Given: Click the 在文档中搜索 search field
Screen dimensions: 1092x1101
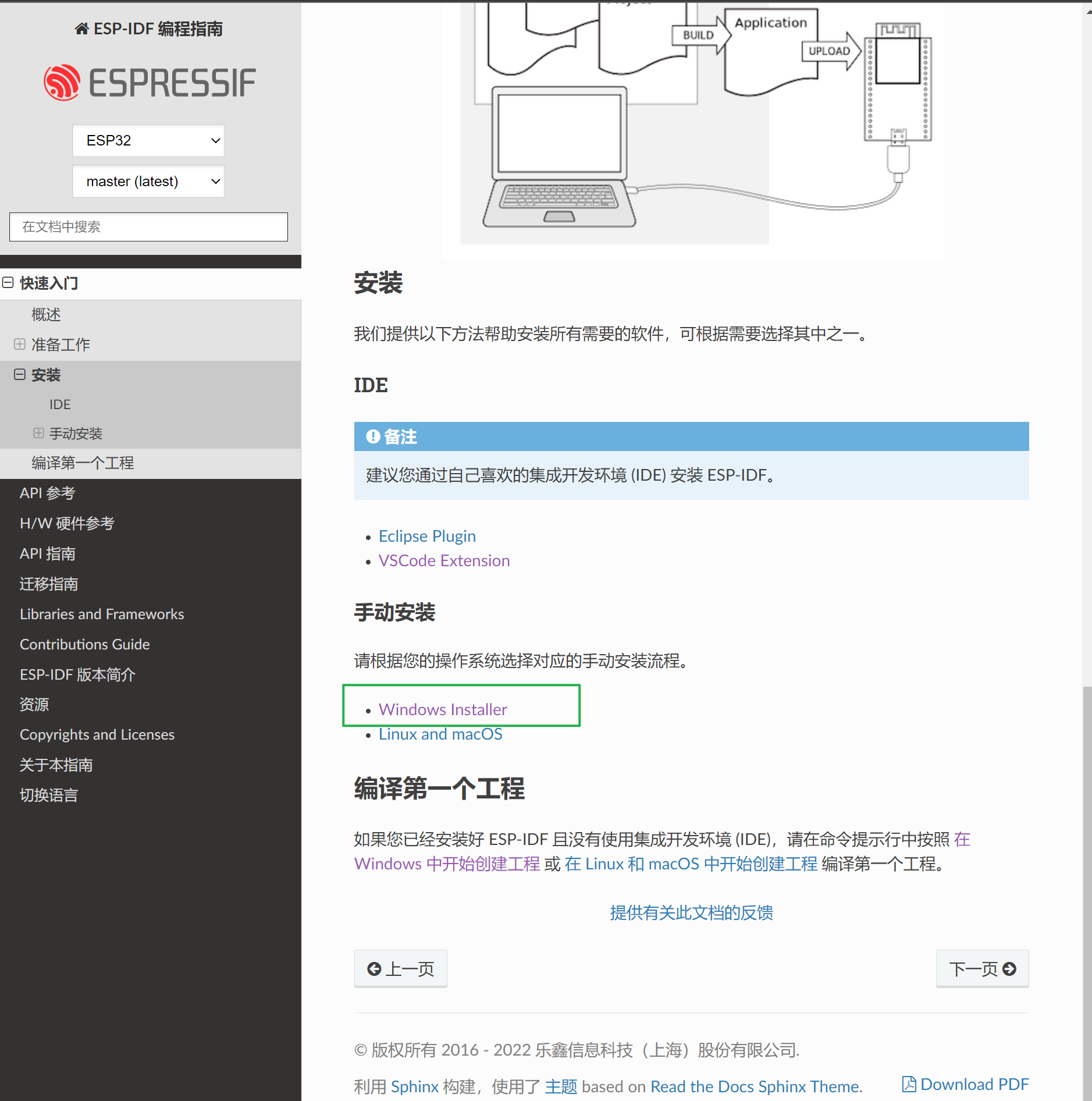Looking at the screenshot, I should click(148, 227).
